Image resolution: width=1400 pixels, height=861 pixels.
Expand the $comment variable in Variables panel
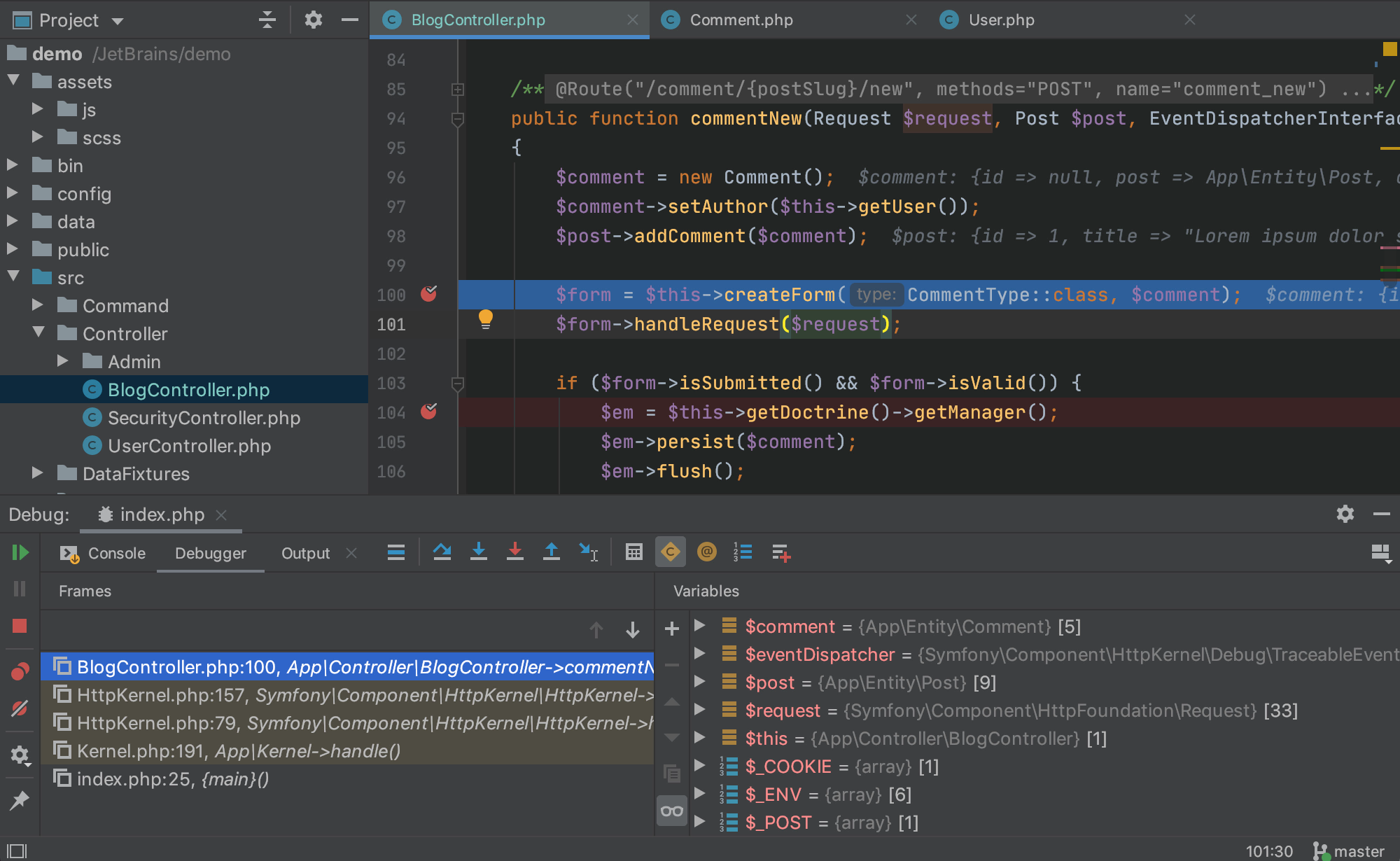point(701,627)
